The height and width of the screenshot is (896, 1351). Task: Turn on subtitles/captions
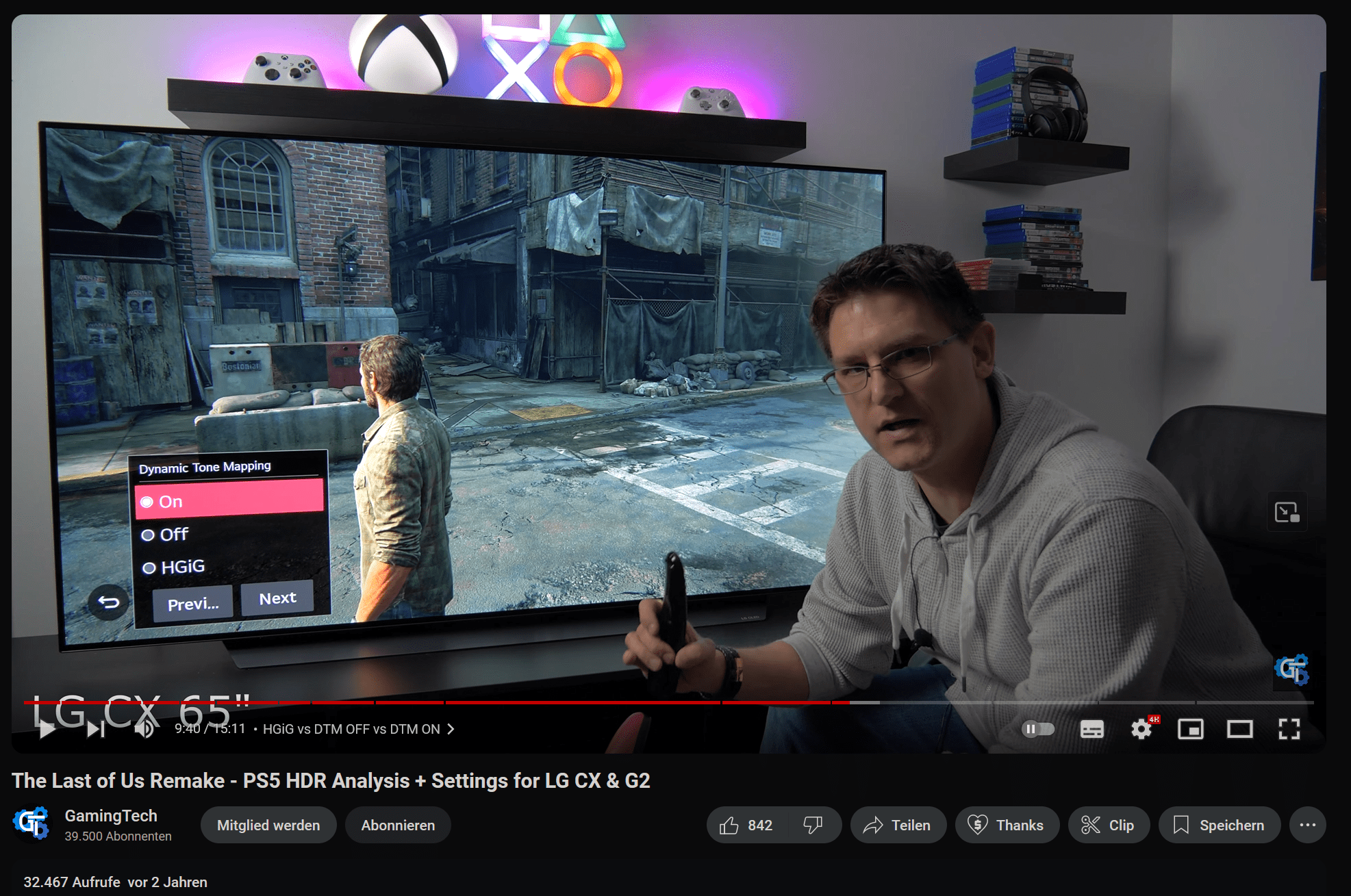pyautogui.click(x=1091, y=730)
